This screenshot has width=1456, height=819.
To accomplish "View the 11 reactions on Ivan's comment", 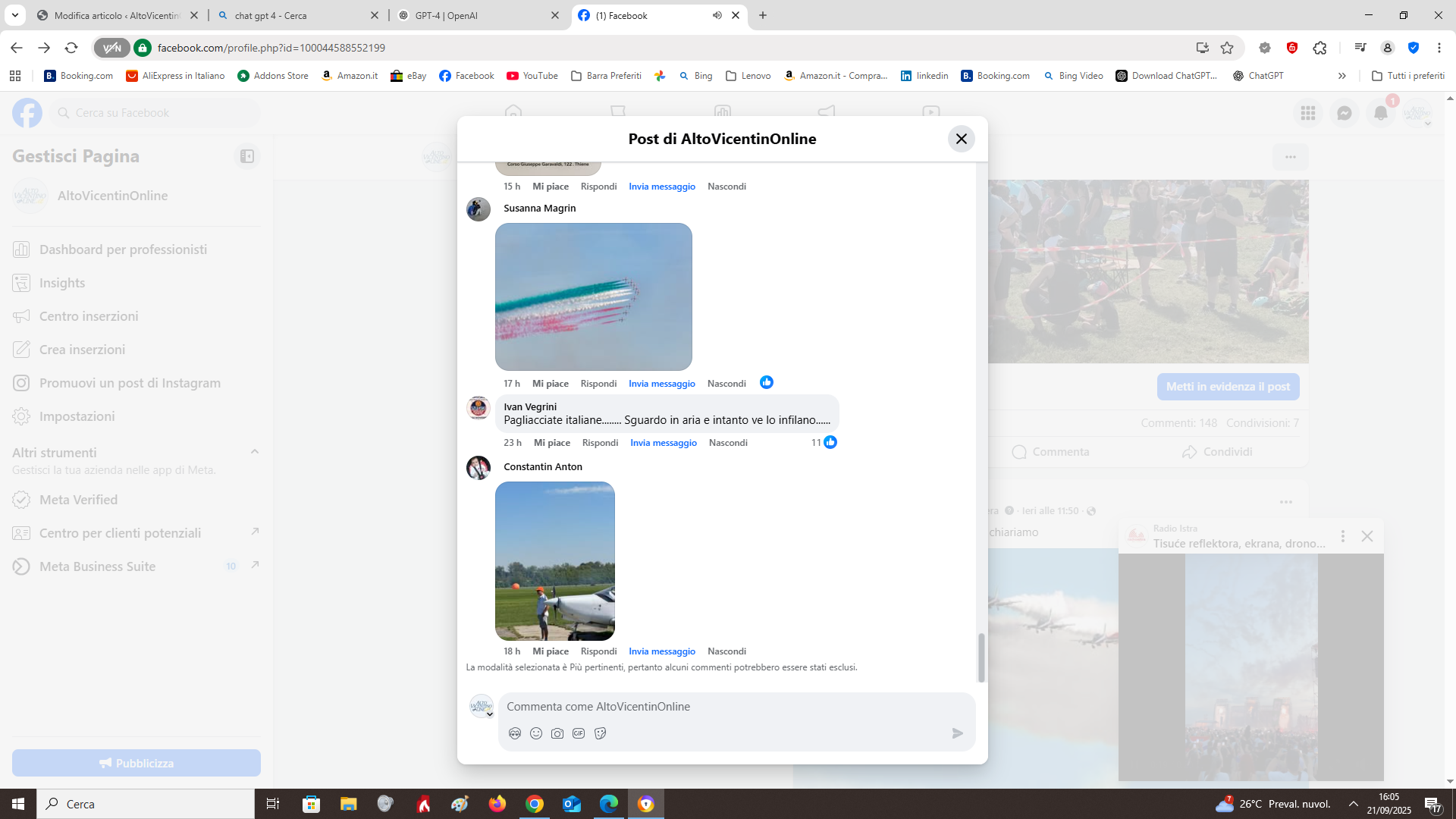I will 824,442.
